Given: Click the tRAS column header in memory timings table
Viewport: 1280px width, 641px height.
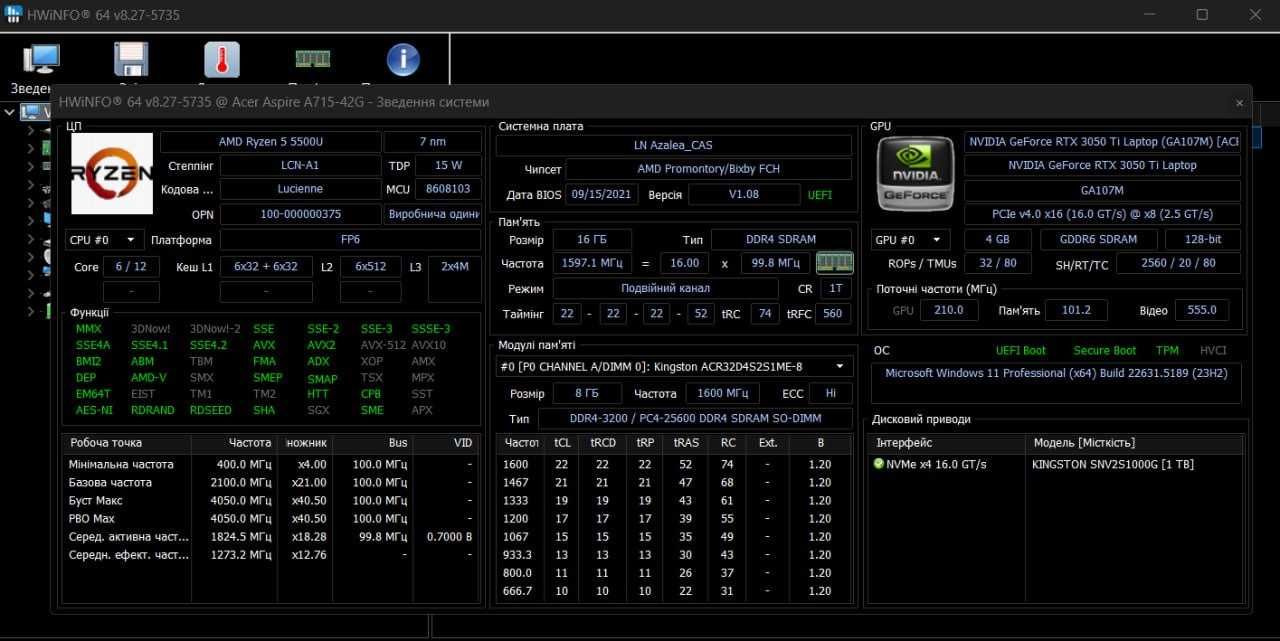Looking at the screenshot, I should click(685, 443).
